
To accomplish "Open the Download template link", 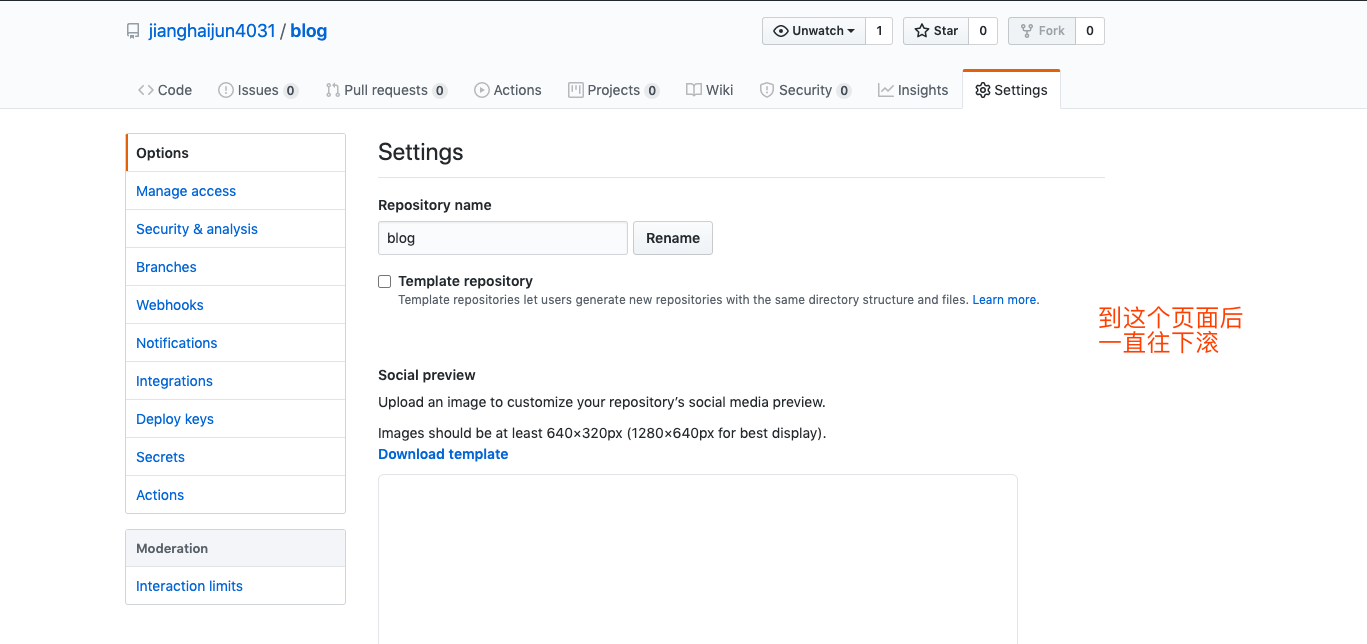I will point(443,454).
